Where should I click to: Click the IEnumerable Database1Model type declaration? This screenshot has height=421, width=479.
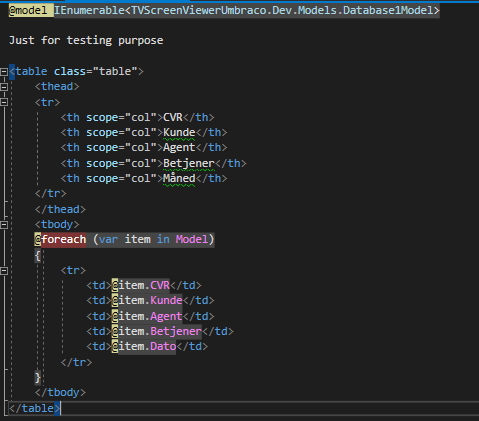[247, 10]
